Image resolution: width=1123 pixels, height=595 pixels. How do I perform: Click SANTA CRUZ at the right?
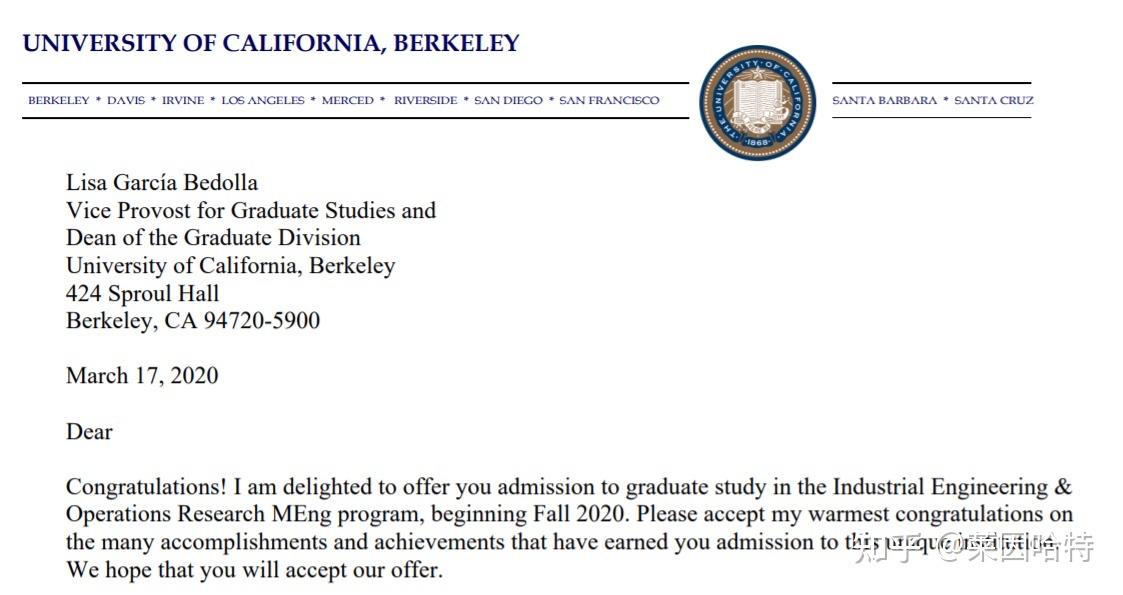[994, 101]
